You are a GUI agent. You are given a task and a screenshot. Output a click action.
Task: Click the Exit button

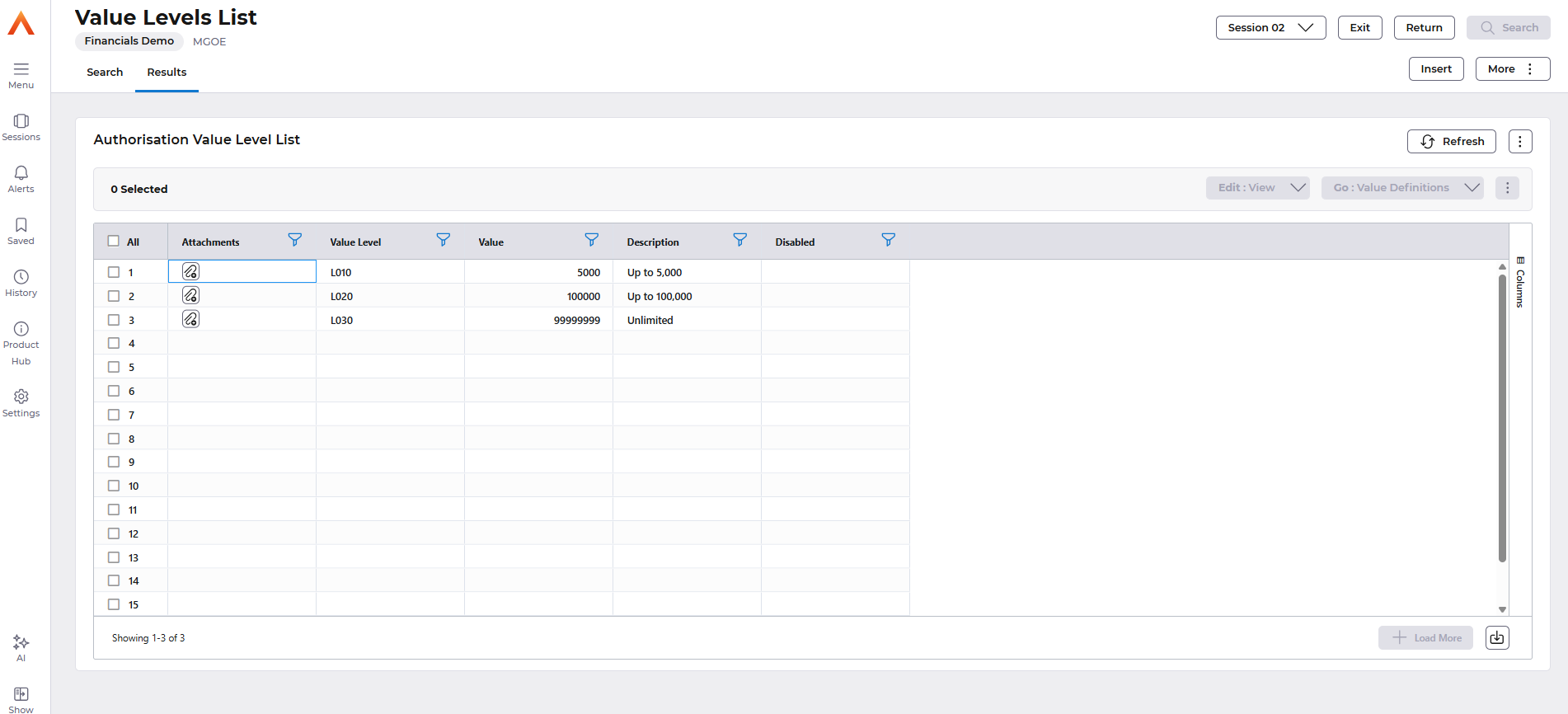1359,27
